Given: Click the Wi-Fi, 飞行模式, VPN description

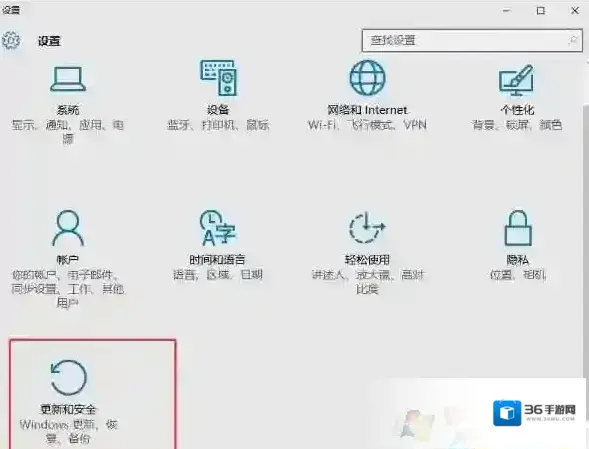Looking at the screenshot, I should (367, 125).
